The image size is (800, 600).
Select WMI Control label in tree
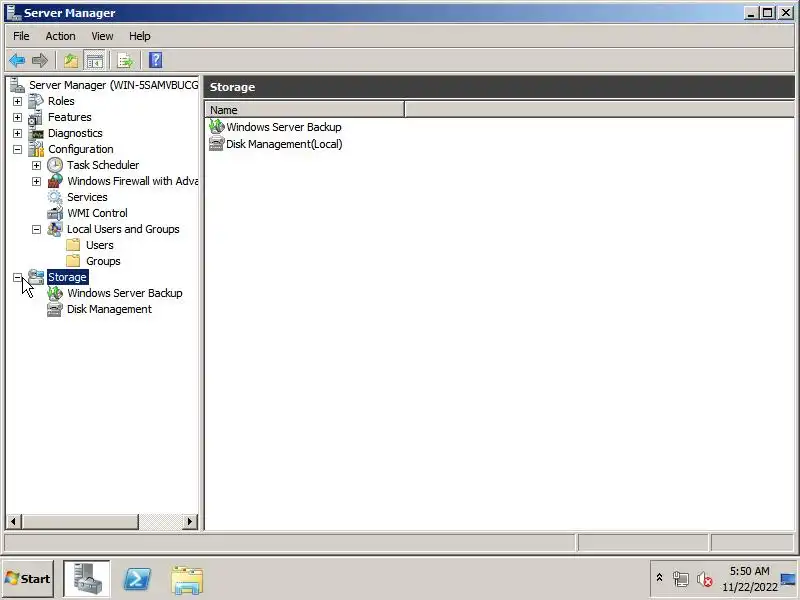[x=97, y=213]
